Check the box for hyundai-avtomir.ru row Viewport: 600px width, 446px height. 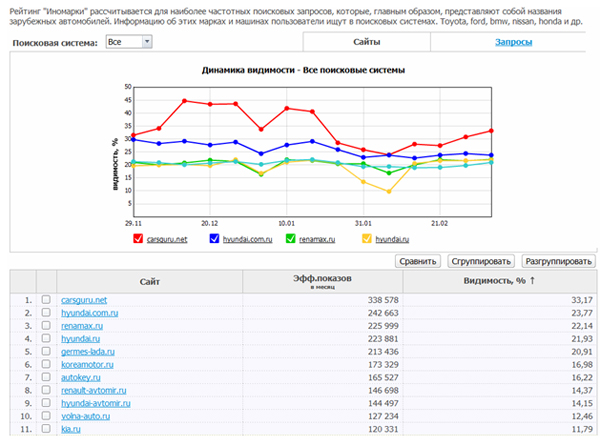tap(46, 403)
